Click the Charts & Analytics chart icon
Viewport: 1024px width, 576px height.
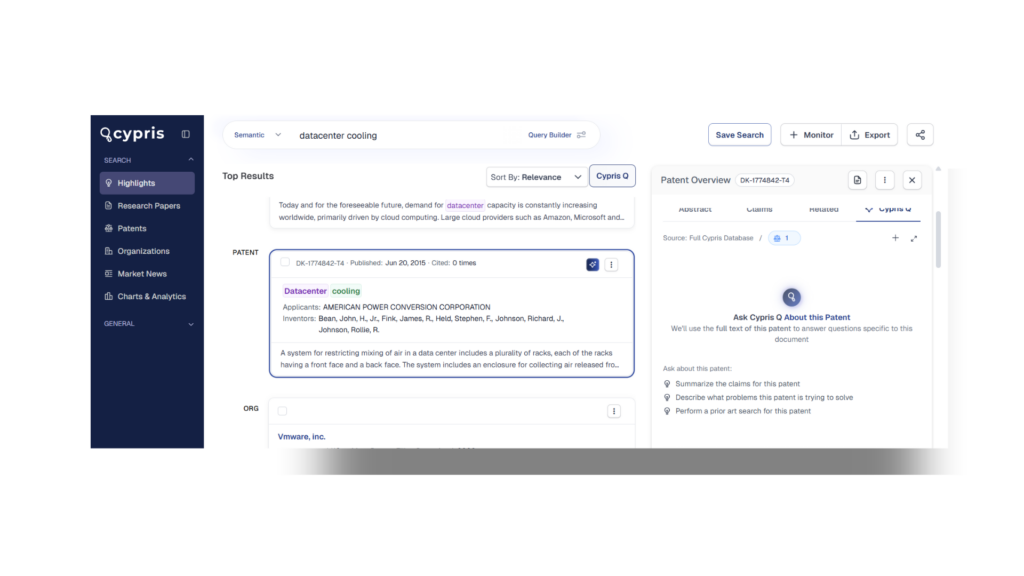pyautogui.click(x=108, y=296)
